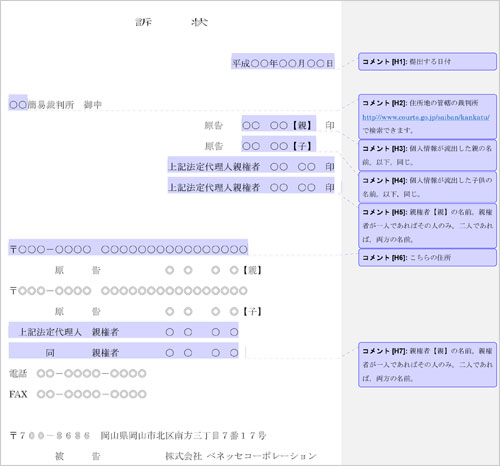500x466 pixels.
Task: Select comment H5 about custodial parent name
Action: click(427, 226)
